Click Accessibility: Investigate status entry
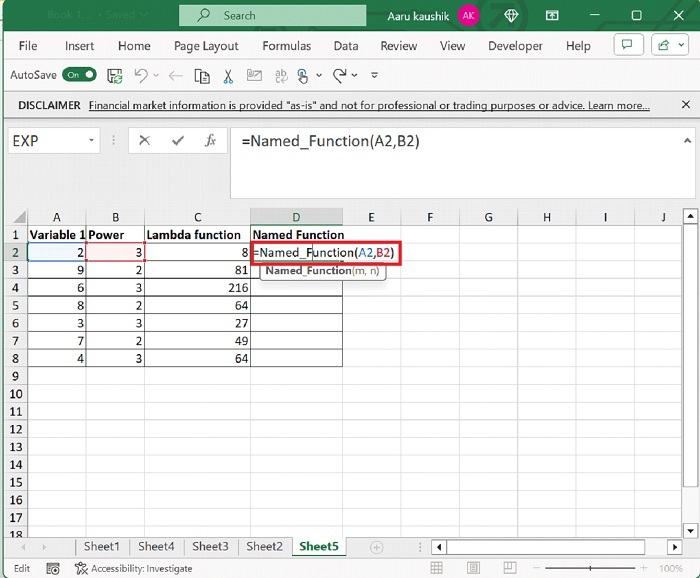This screenshot has width=700, height=578. click(x=134, y=569)
